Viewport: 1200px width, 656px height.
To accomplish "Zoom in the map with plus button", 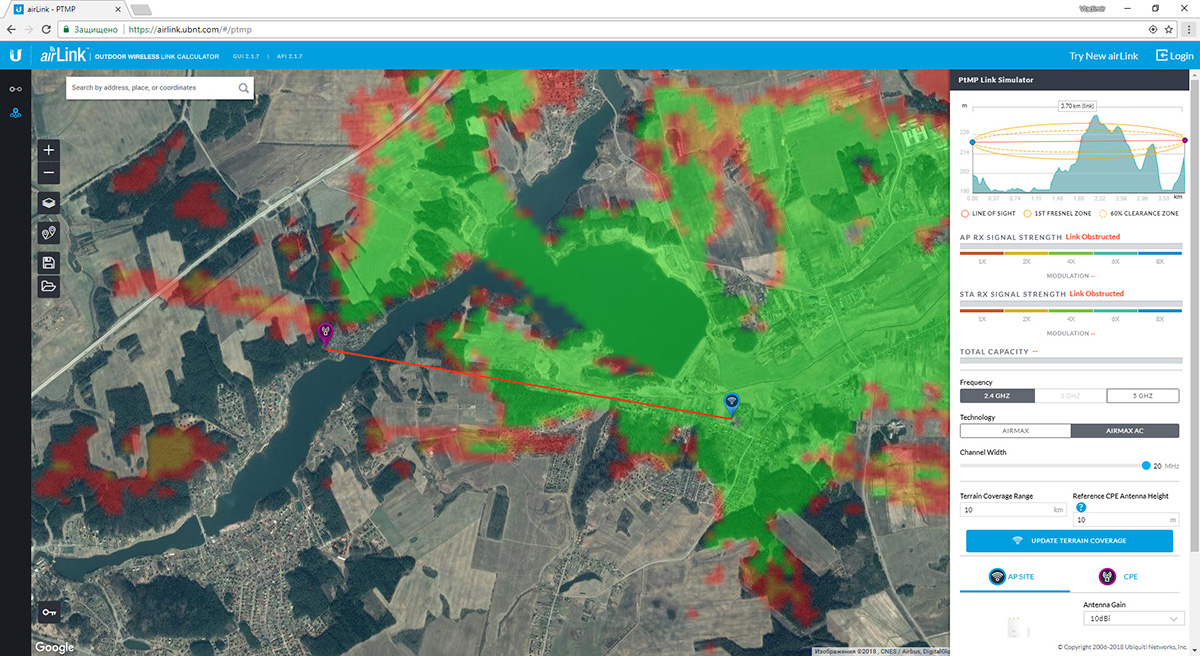I will 50,150.
